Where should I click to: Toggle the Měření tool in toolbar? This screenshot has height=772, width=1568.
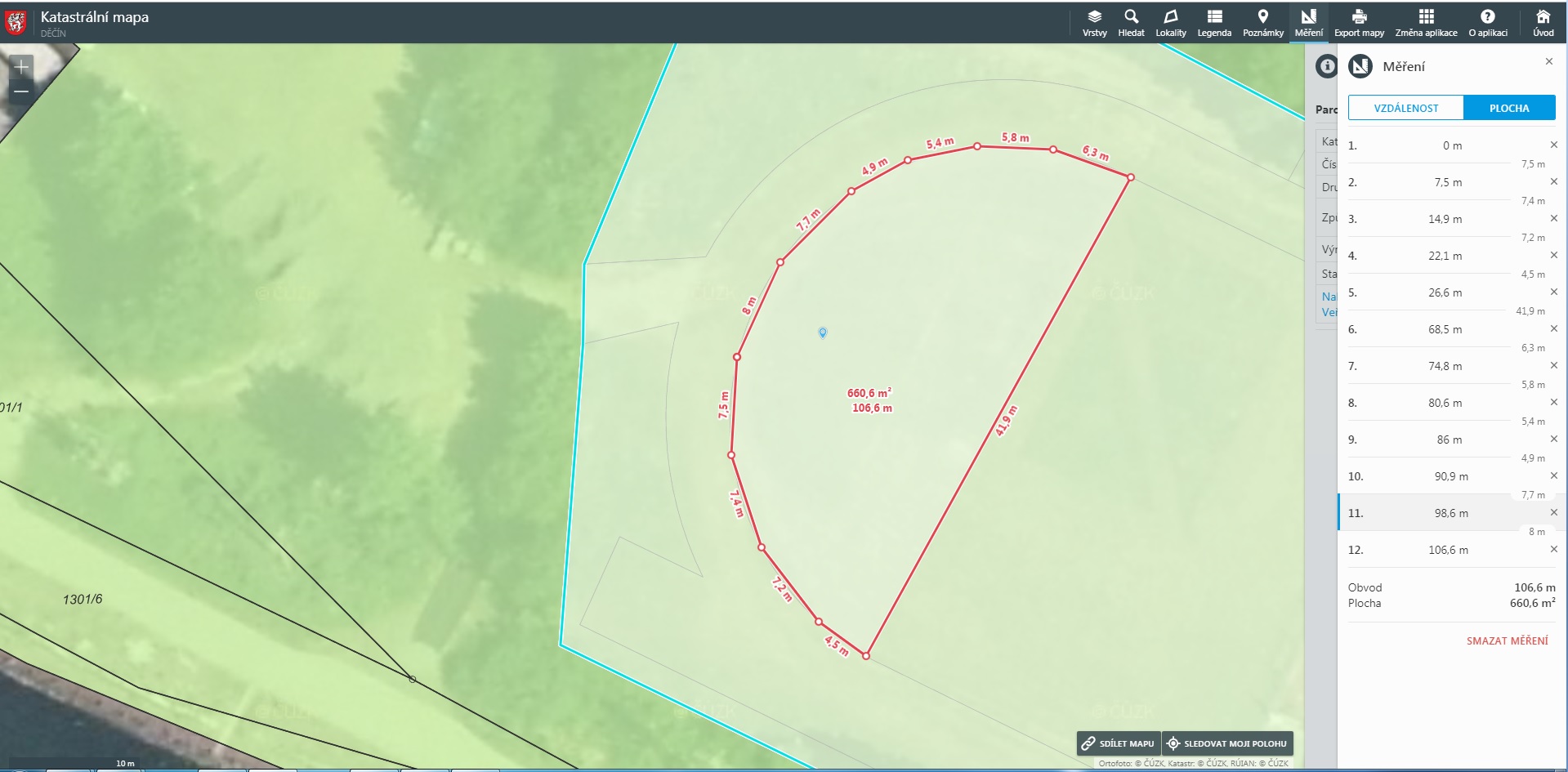click(1308, 23)
